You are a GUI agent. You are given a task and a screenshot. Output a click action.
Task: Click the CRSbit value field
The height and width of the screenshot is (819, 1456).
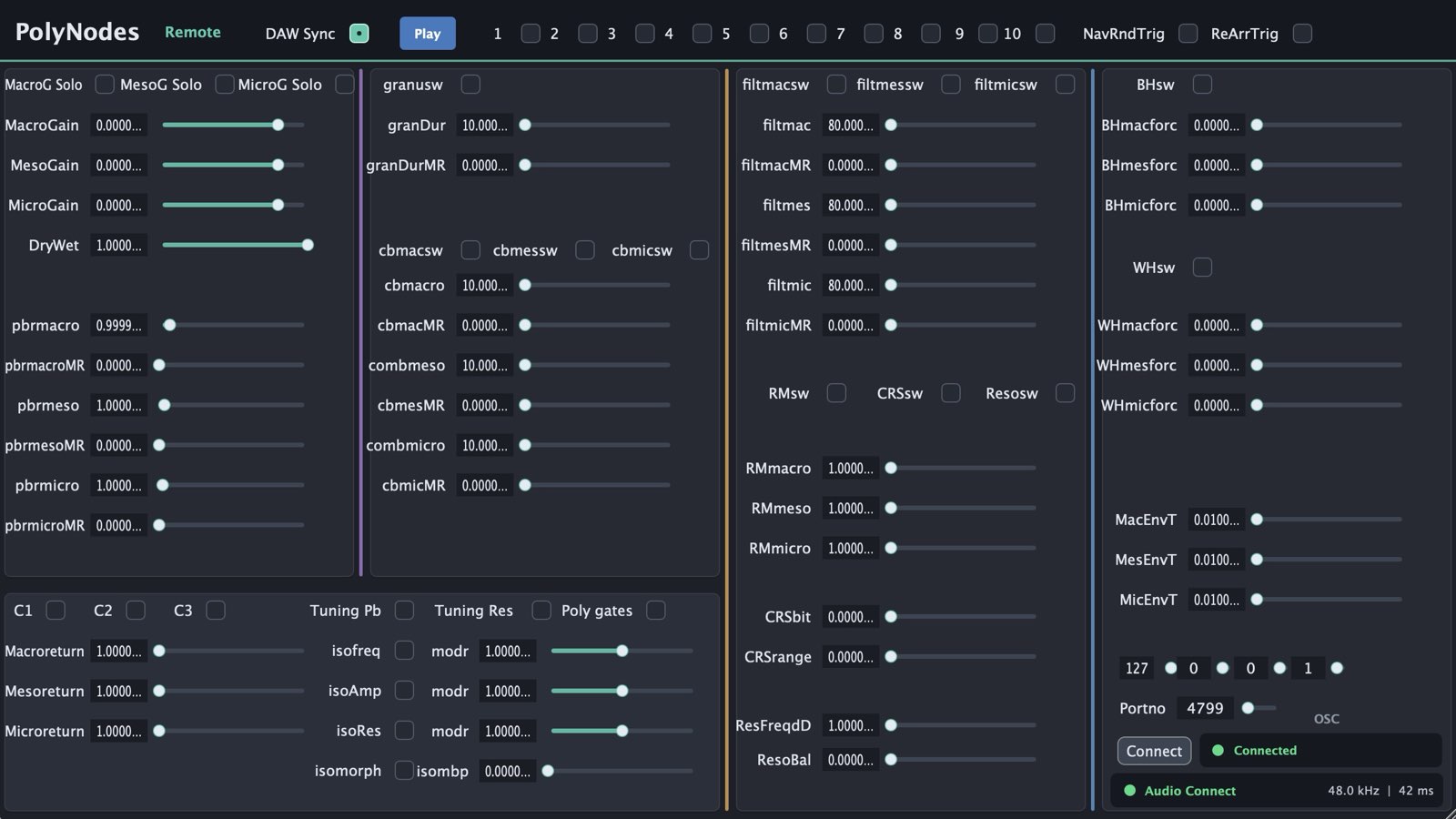[851, 617]
